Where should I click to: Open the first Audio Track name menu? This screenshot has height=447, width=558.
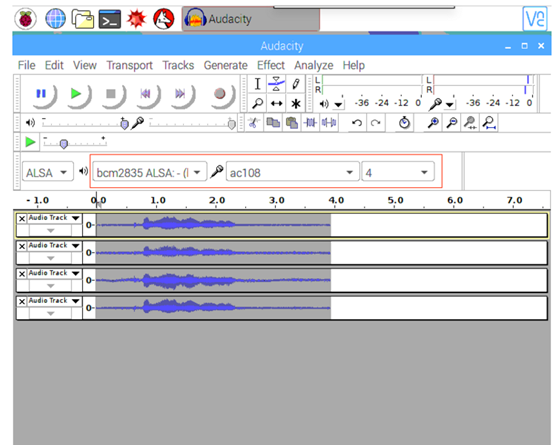(54, 218)
